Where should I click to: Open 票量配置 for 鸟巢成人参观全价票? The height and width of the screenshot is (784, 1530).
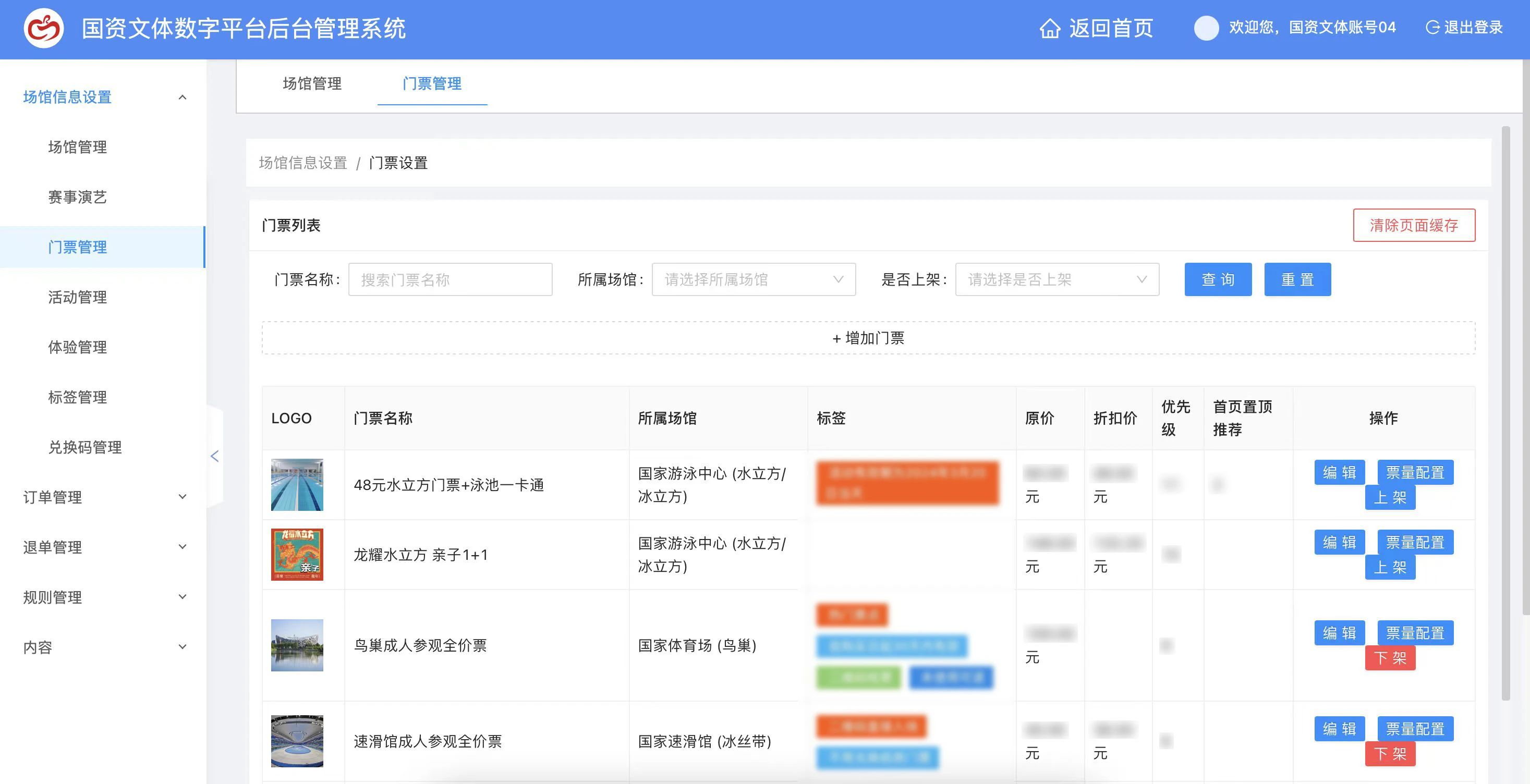pos(1415,633)
